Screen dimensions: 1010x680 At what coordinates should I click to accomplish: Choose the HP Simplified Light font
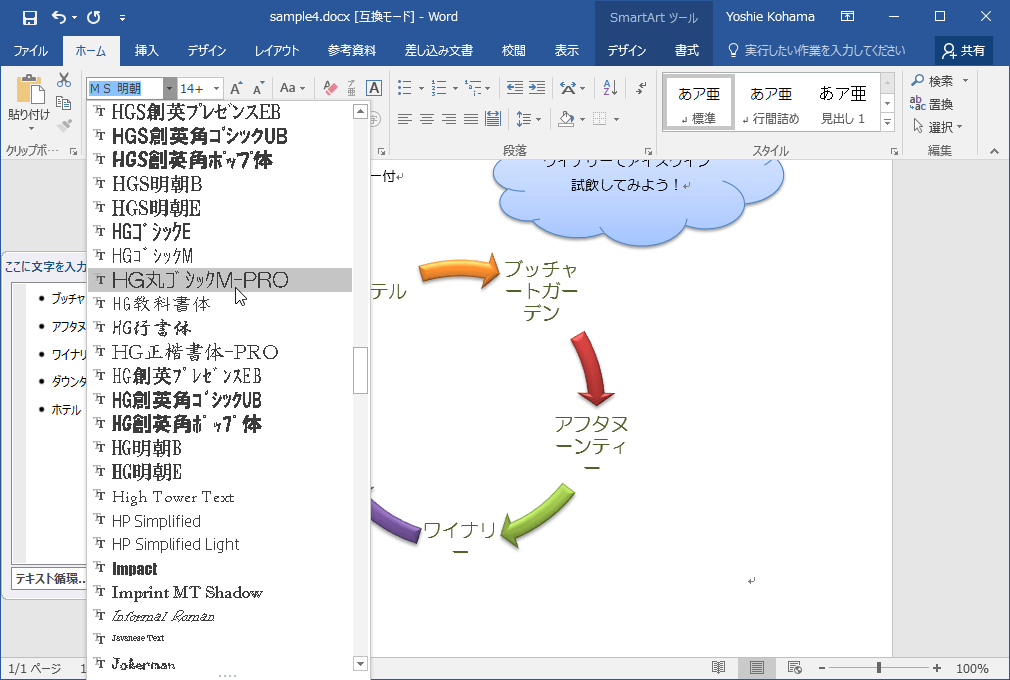[220, 545]
